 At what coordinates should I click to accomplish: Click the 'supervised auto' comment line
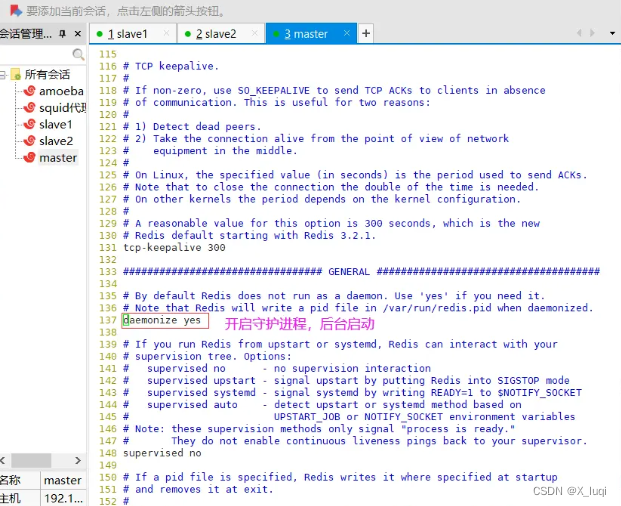tap(322, 405)
